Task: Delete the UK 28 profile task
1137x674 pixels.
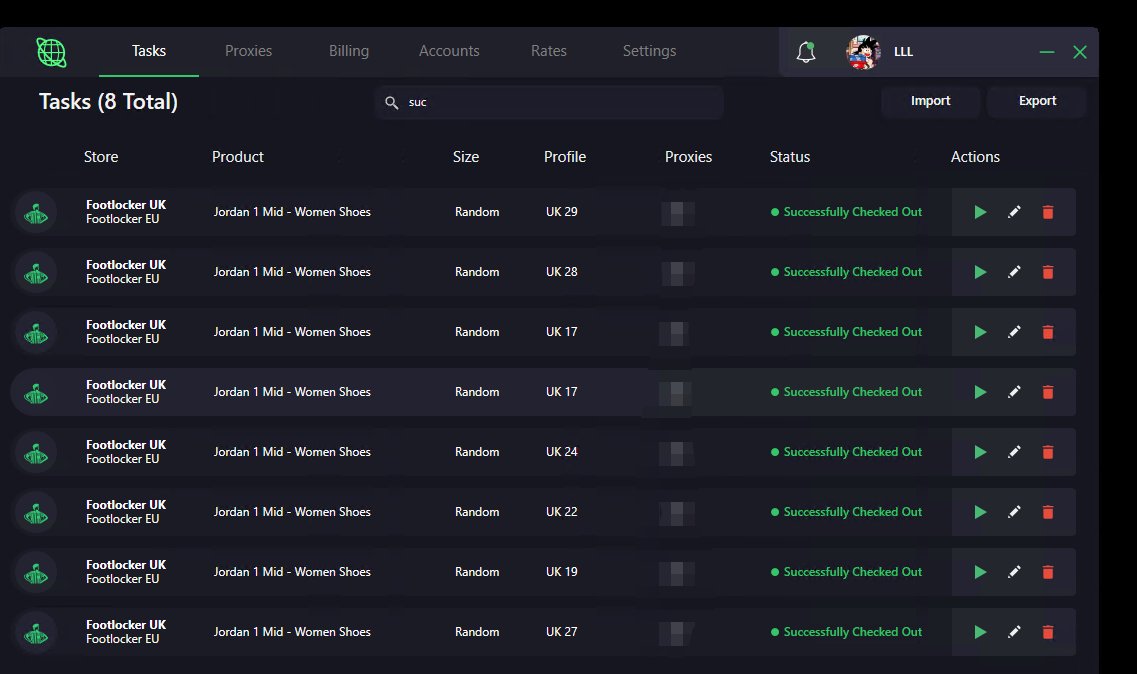Action: point(1048,272)
